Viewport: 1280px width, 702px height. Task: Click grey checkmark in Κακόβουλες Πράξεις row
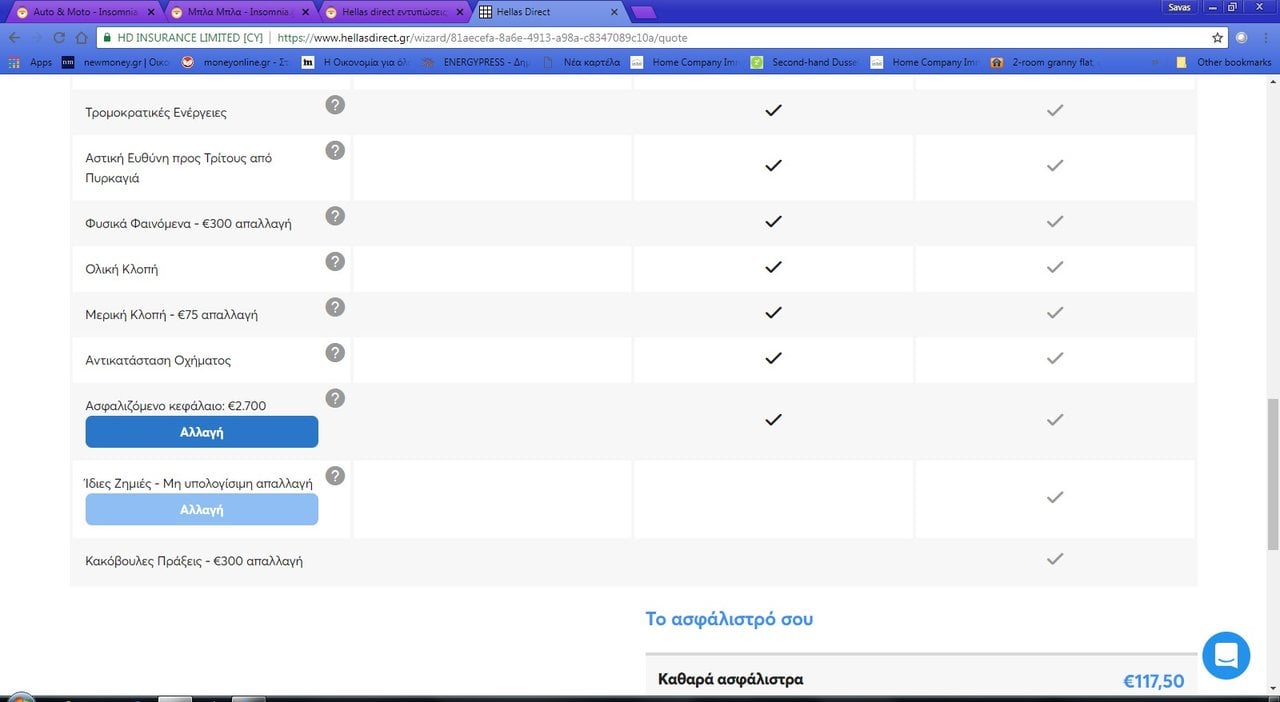coord(1054,559)
